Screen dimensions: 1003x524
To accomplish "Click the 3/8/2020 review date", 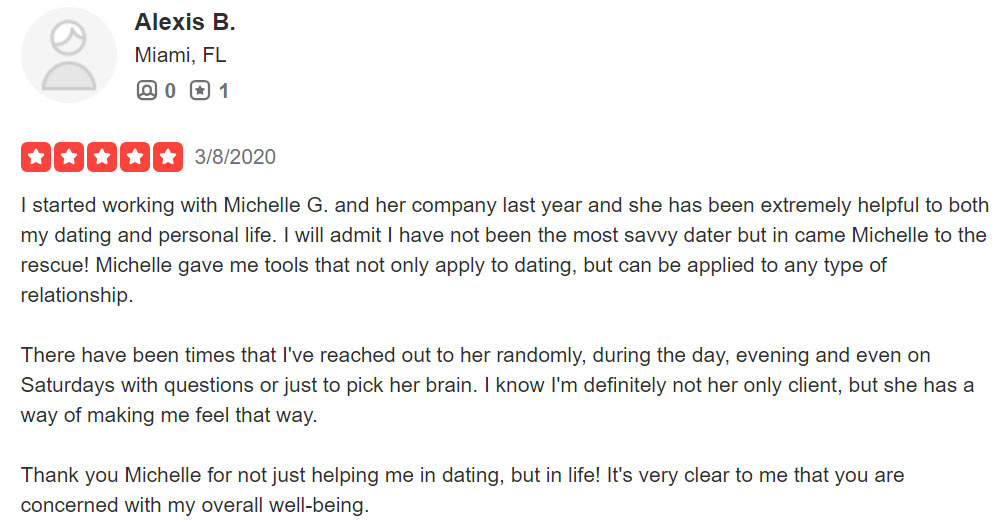I will [x=235, y=157].
